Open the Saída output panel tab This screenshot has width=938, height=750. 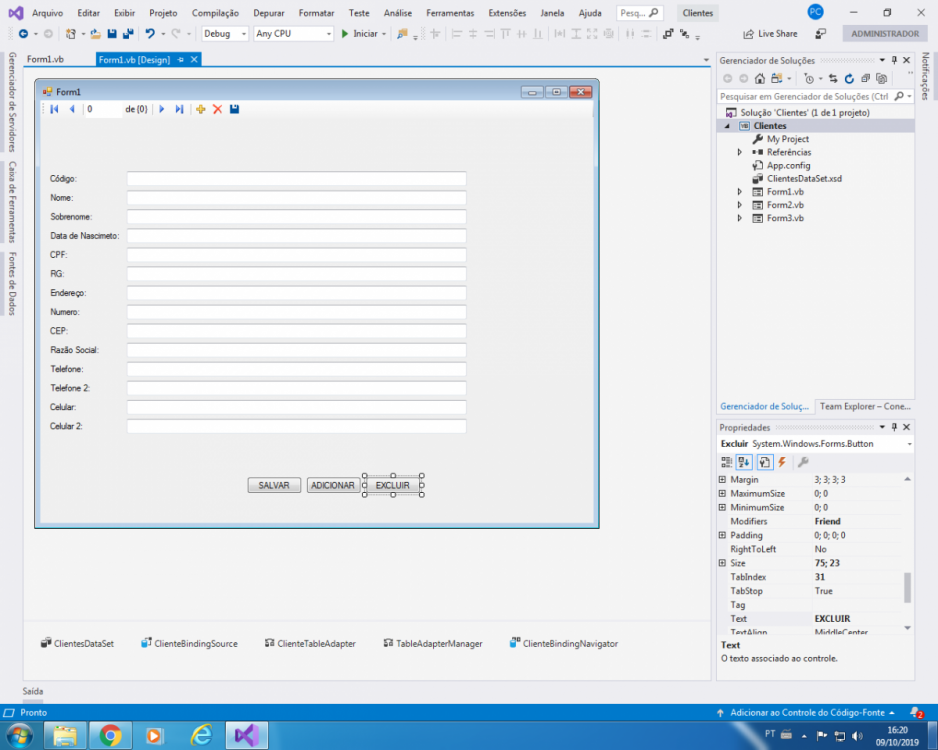pos(33,691)
